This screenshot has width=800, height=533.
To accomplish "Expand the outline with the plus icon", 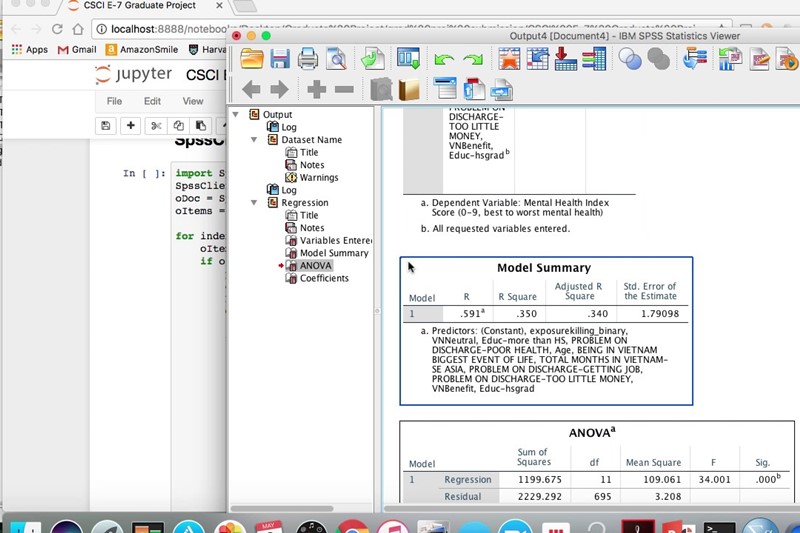I will coord(316,90).
